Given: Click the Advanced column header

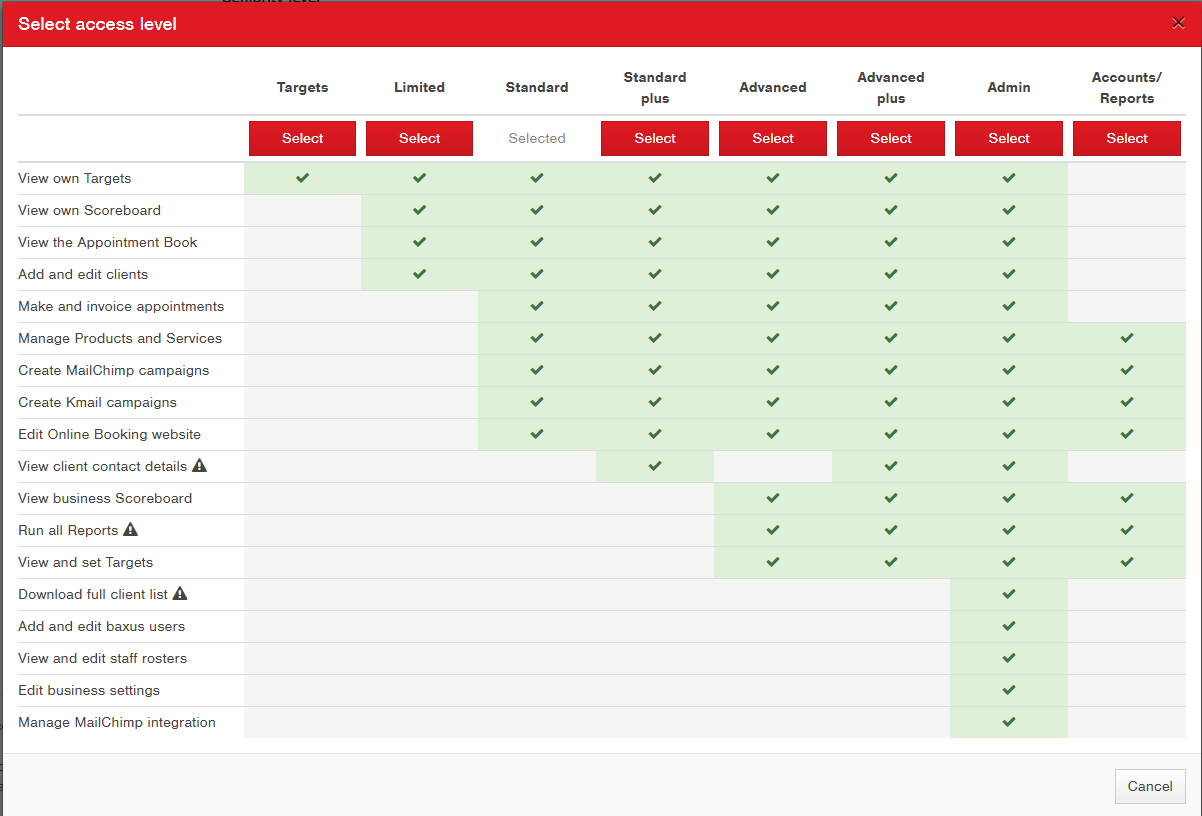Looking at the screenshot, I should coord(773,88).
